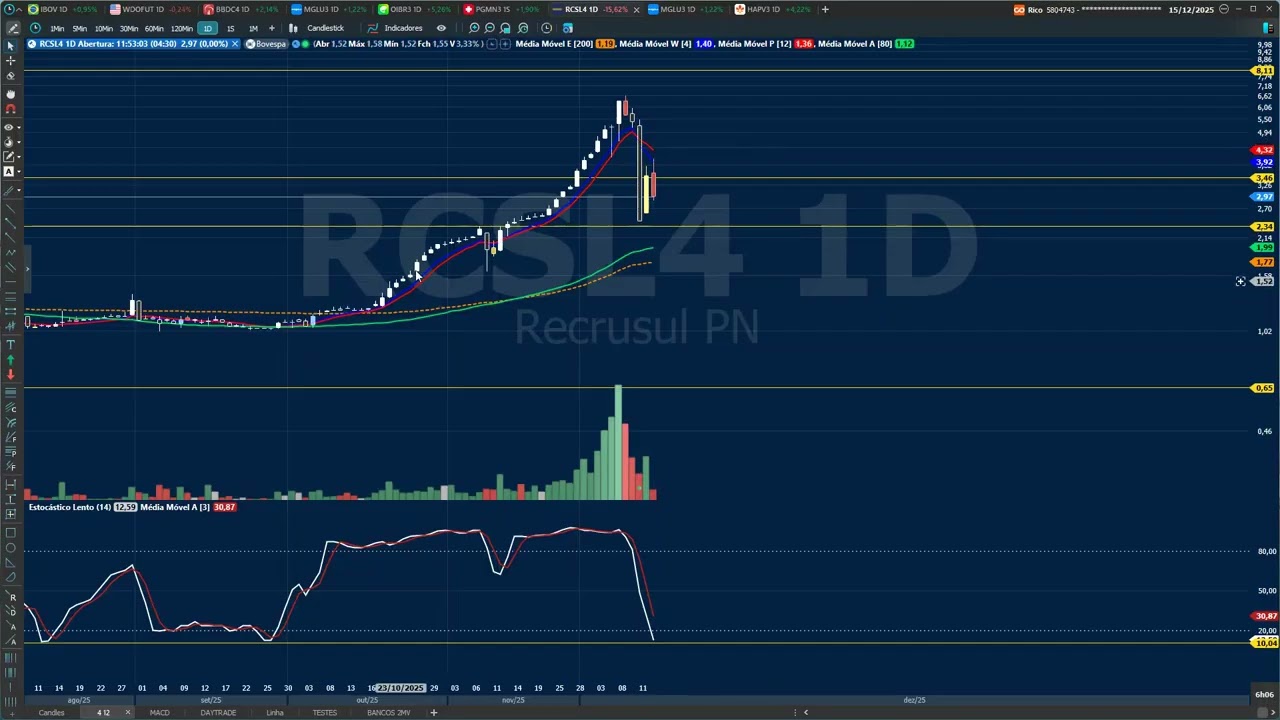Select the 5Min timeframe
Image resolution: width=1280 pixels, height=720 pixels.
coord(79,28)
